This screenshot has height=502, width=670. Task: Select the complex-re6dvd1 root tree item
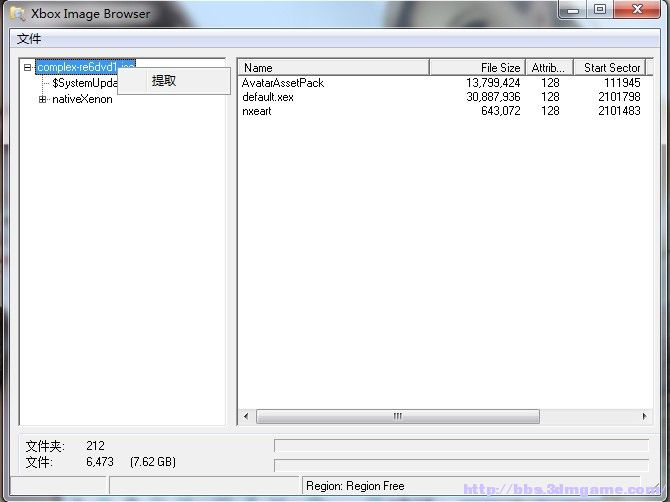point(76,68)
